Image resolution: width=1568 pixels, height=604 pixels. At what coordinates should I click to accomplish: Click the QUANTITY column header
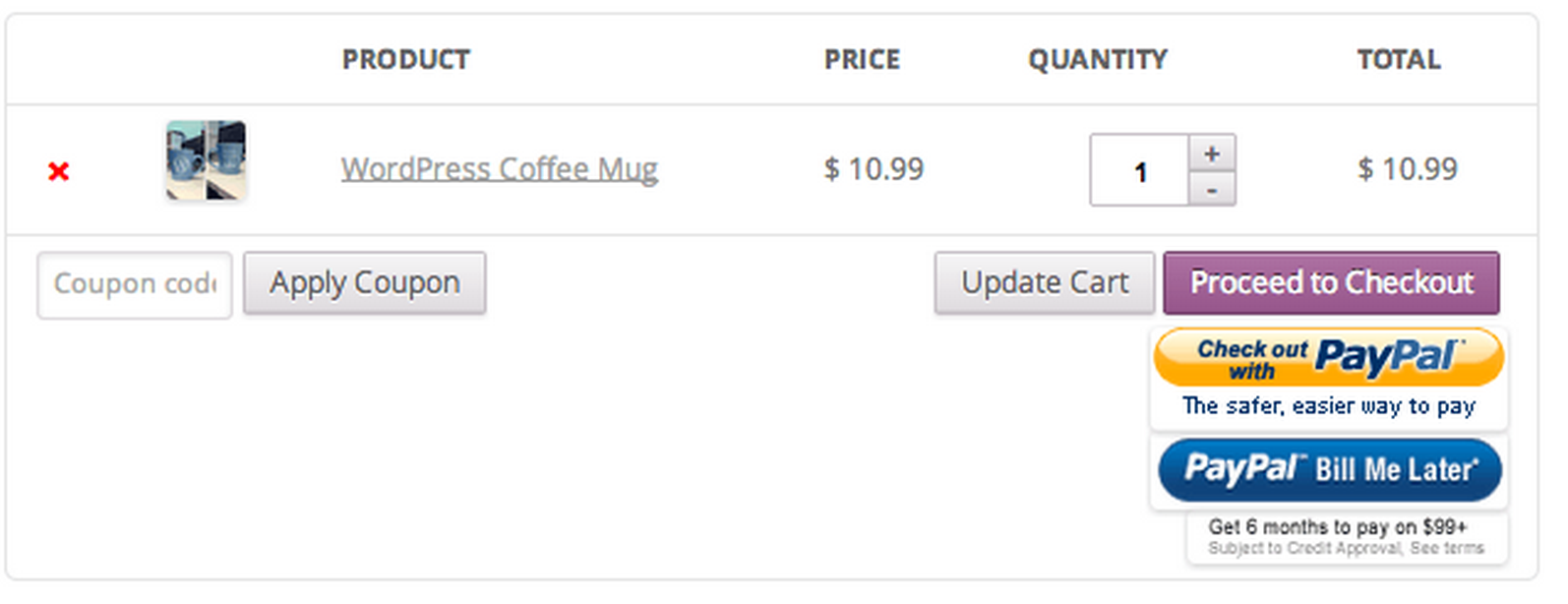[x=1098, y=60]
